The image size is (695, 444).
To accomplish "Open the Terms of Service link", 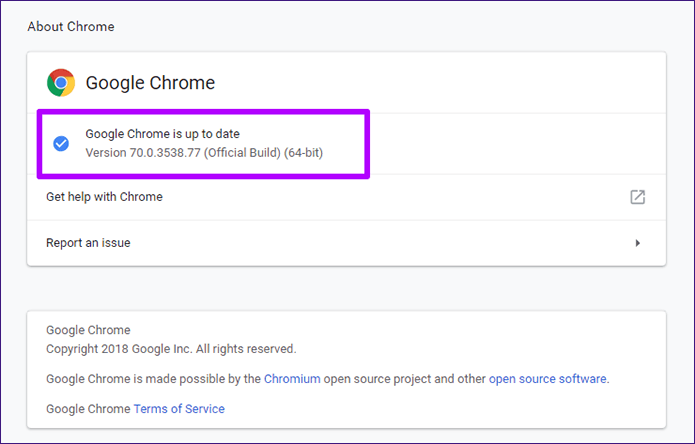I will pyautogui.click(x=179, y=409).
